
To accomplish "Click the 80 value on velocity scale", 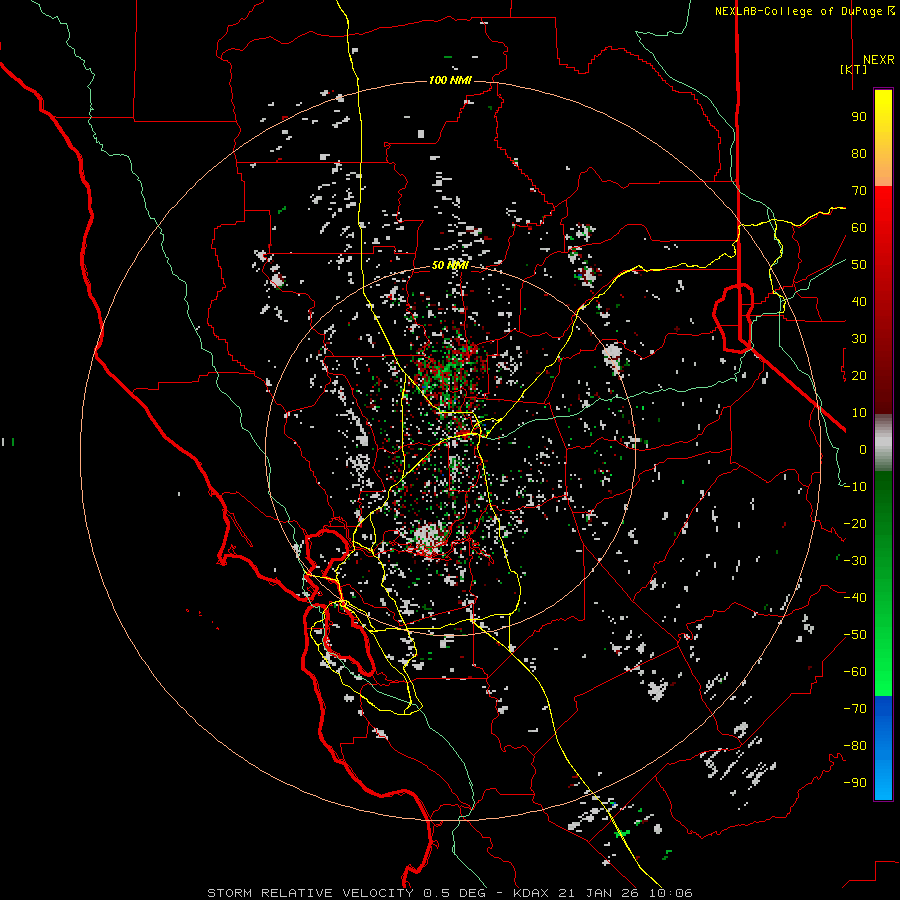I will (x=859, y=154).
